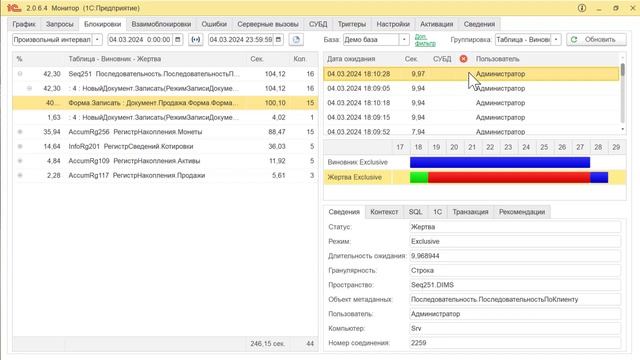Open the Триггеры tab
Image resolution: width=640 pixels, height=360 pixels.
pyautogui.click(x=352, y=24)
